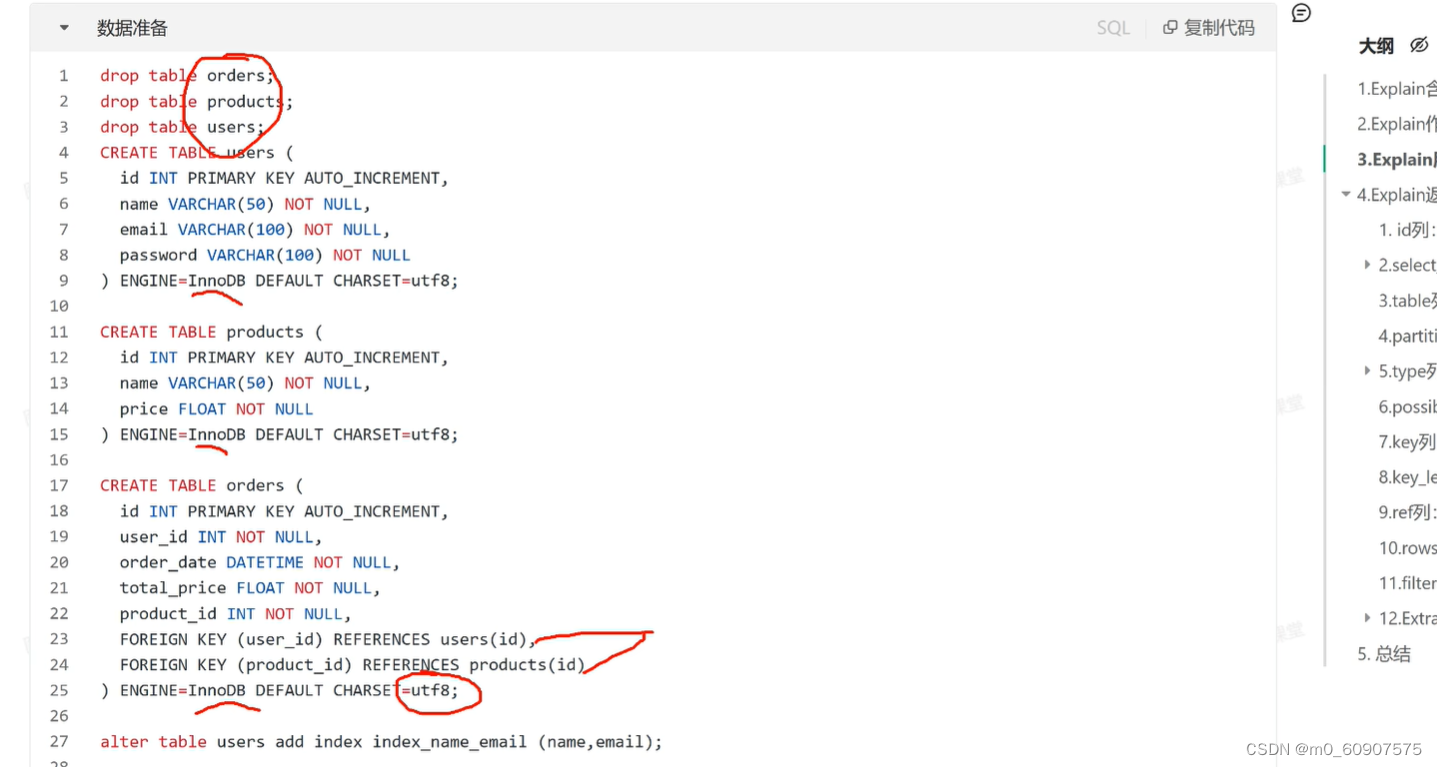Click the alter table users add index line

[381, 742]
